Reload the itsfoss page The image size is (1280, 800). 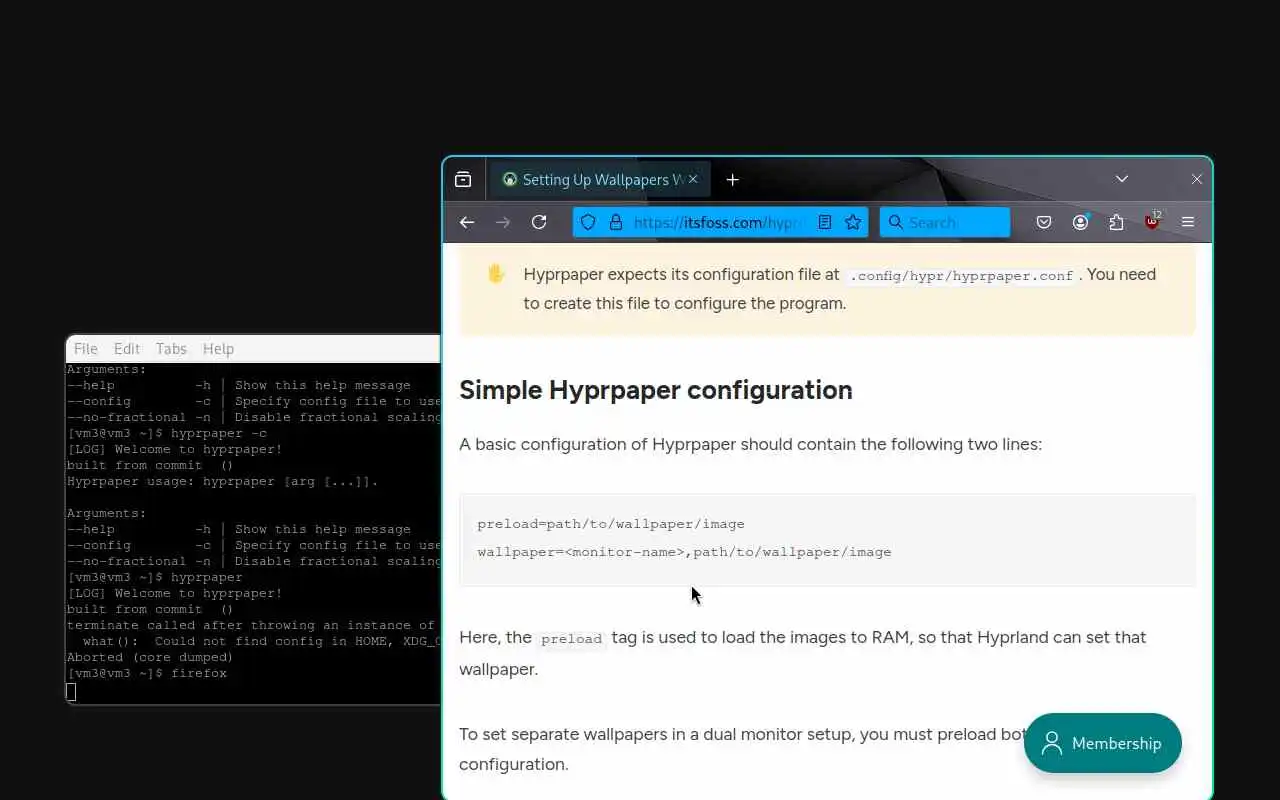[539, 222]
